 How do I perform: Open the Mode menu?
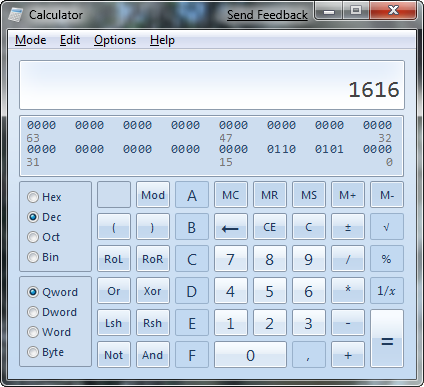click(x=31, y=40)
